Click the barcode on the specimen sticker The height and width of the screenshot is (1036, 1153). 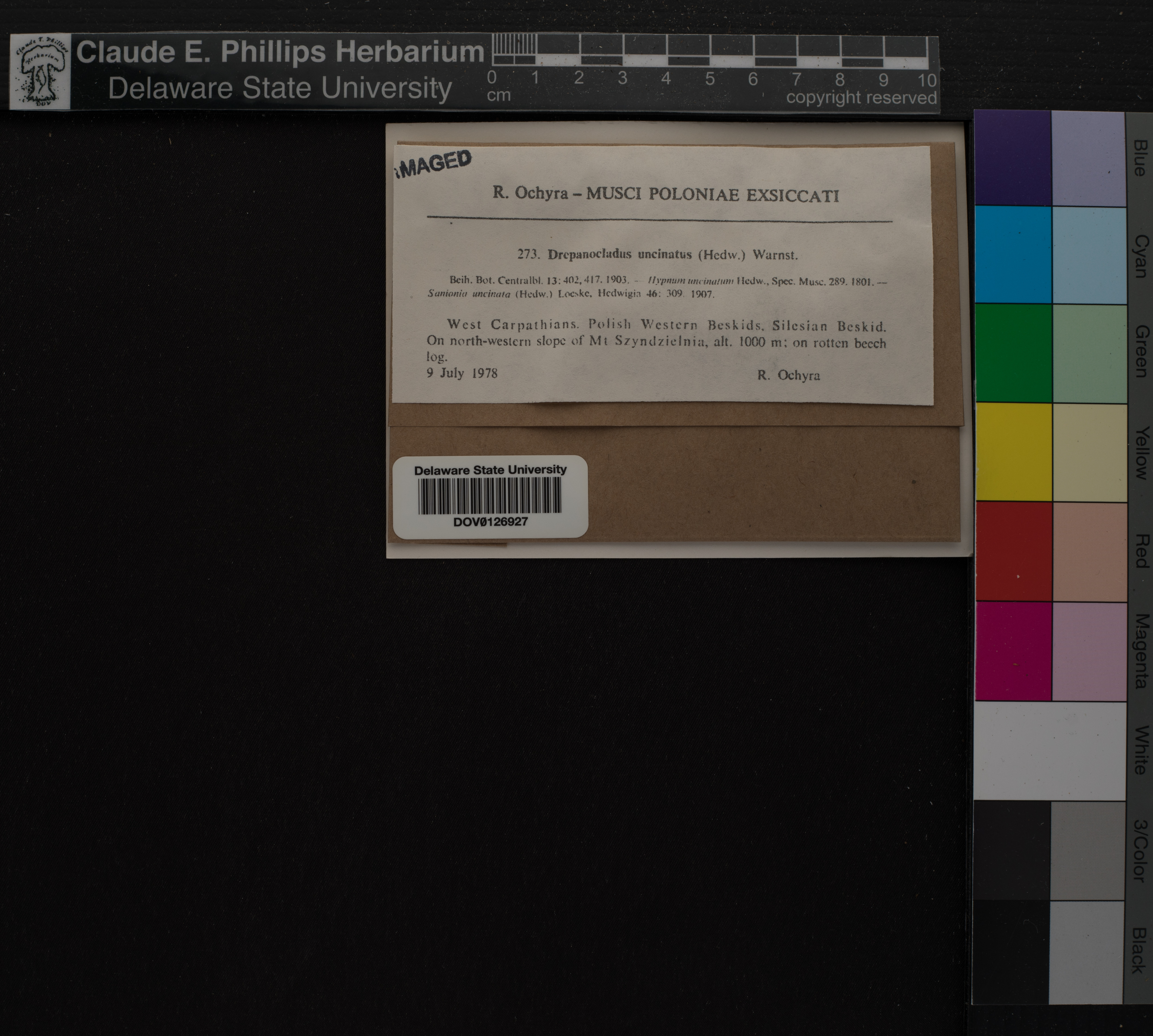click(x=489, y=495)
